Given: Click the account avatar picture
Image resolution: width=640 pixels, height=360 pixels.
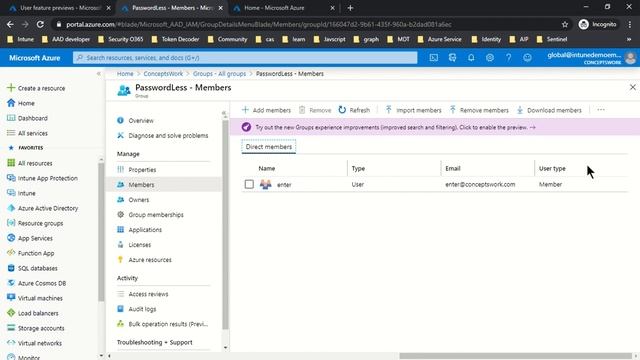Looking at the screenshot, I should [x=630, y=58].
